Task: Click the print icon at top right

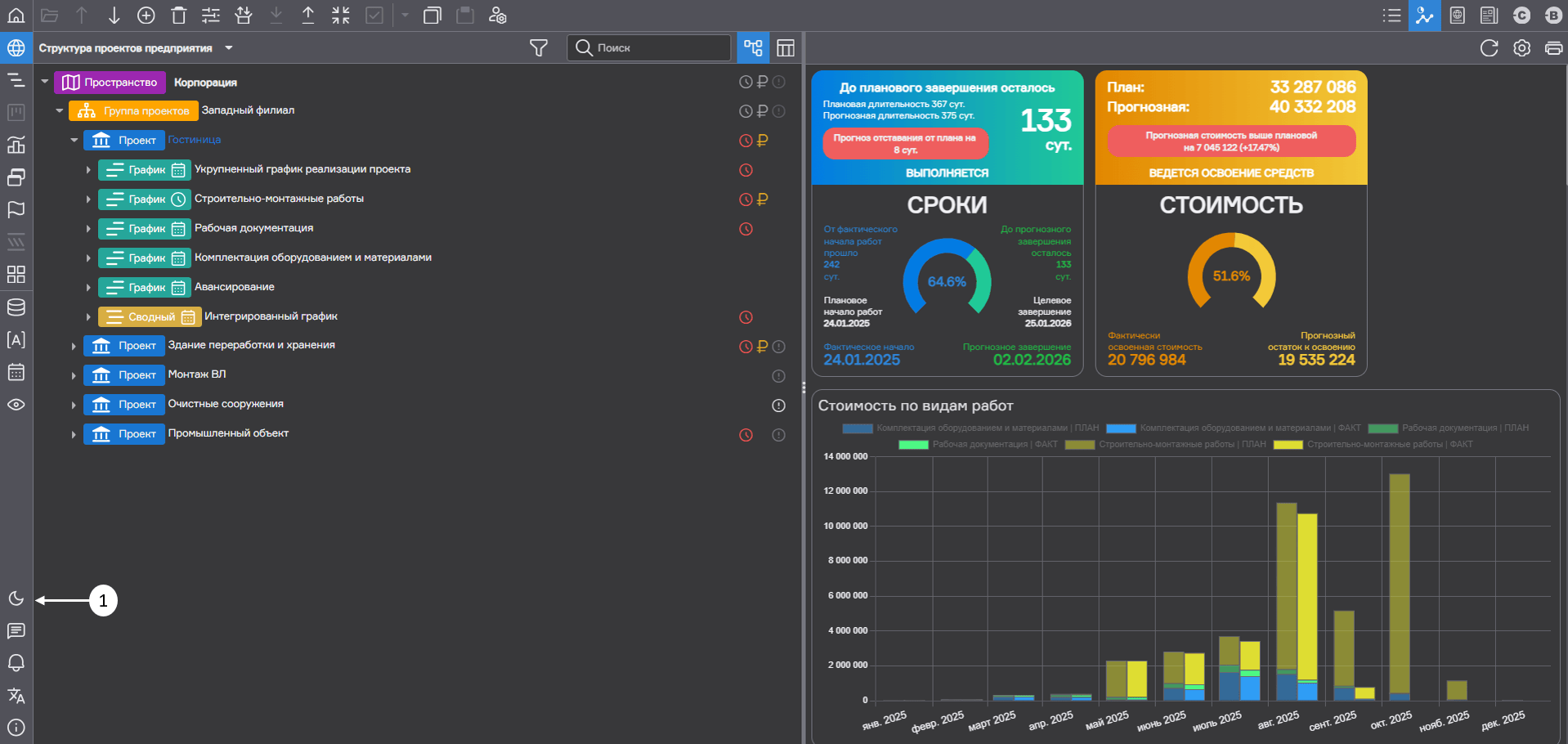Action: 1553,48
